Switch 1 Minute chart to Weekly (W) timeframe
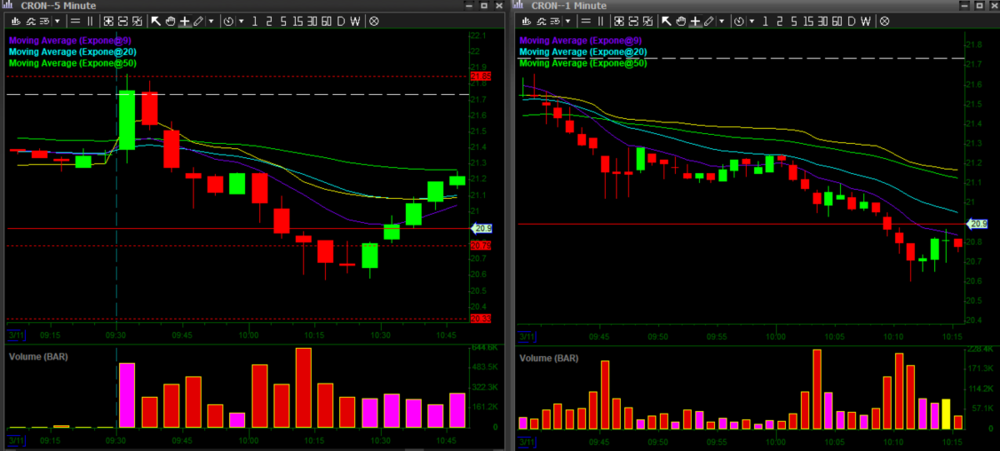Screen dimensions: 1000x451 click(866, 20)
